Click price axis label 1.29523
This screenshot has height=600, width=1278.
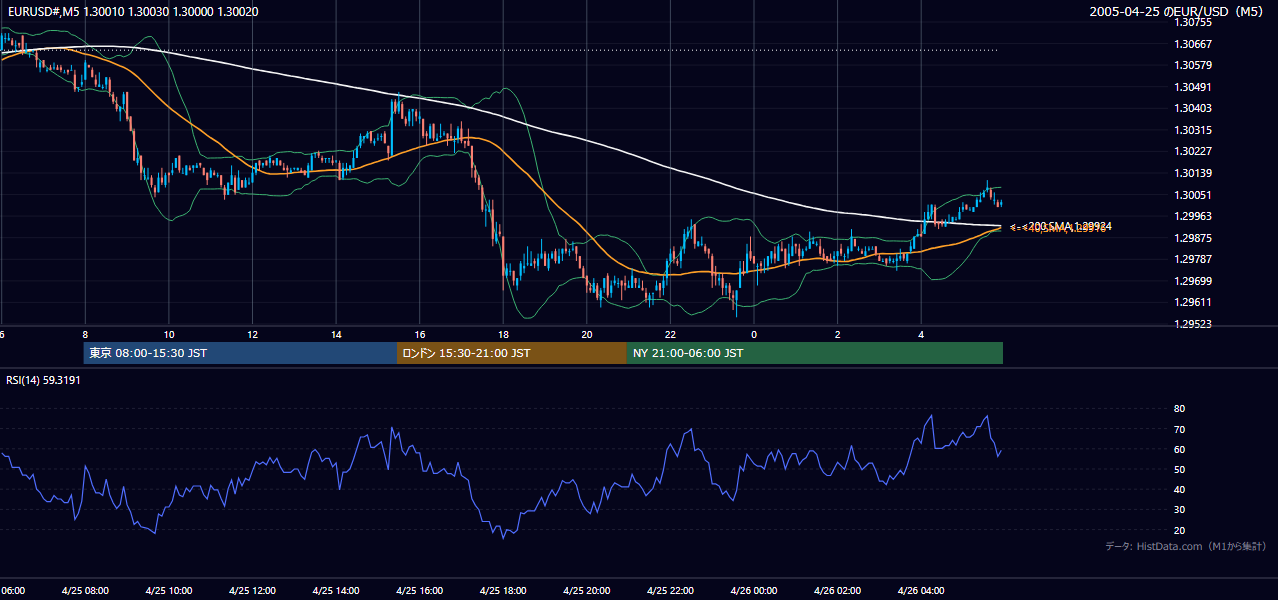1193,324
